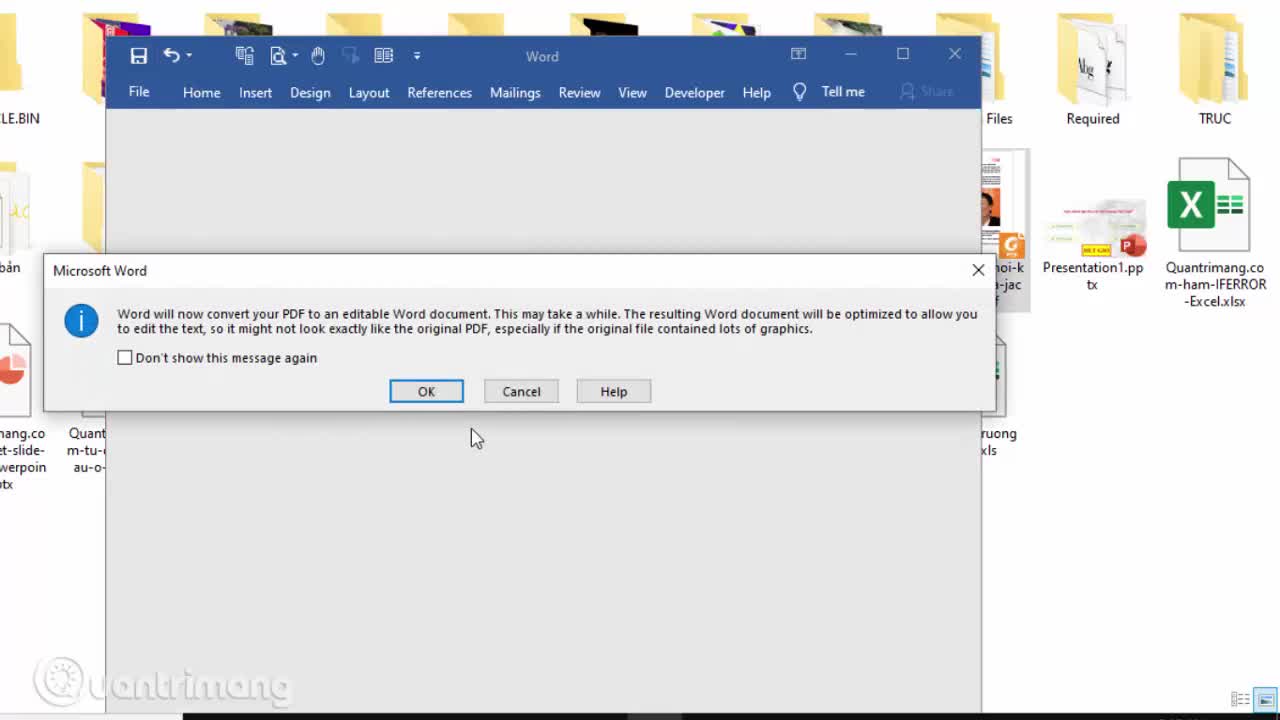Go to the References tab
The width and height of the screenshot is (1280, 720).
pyautogui.click(x=439, y=92)
